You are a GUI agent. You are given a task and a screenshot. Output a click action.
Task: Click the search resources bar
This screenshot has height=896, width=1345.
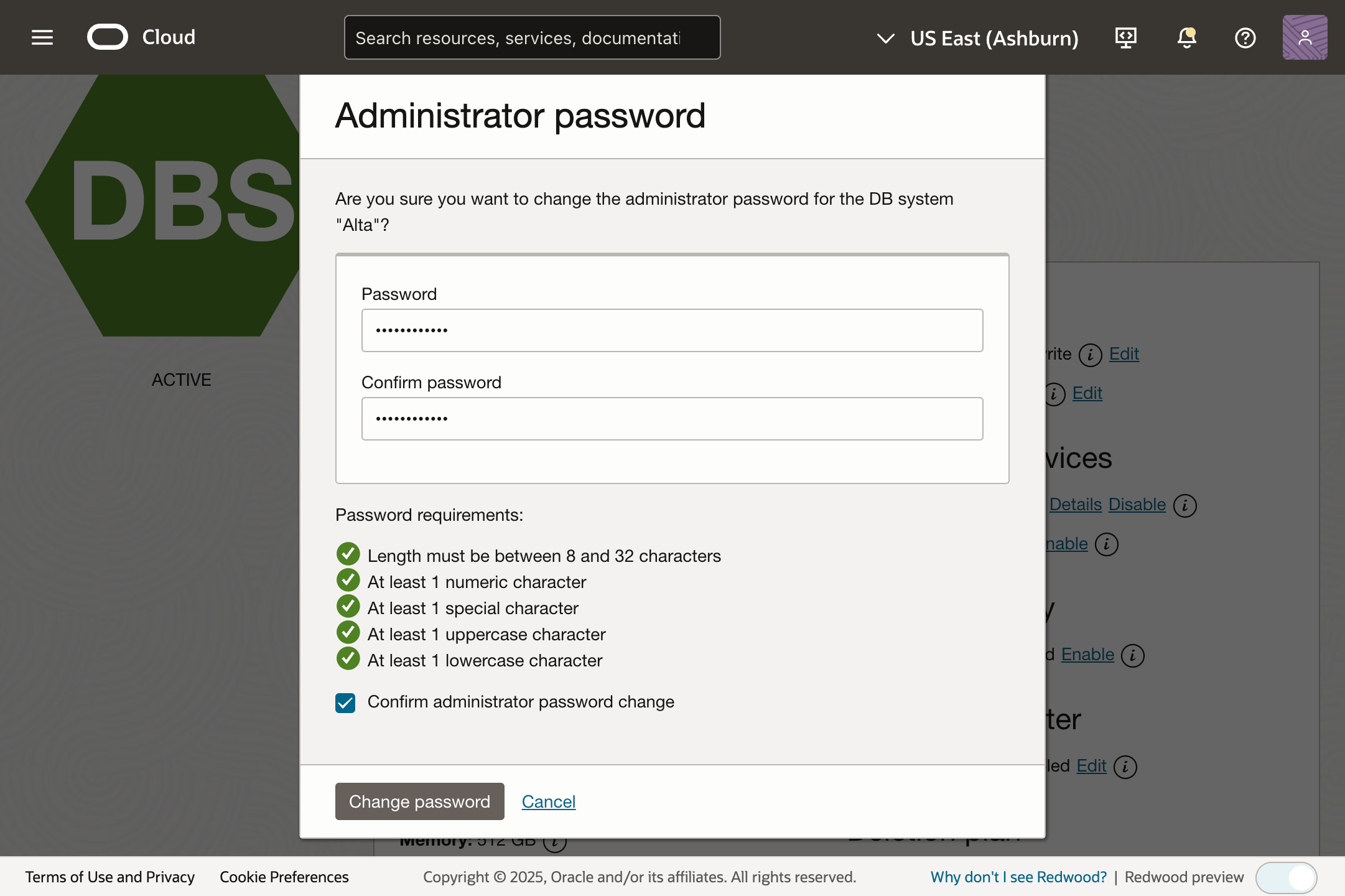point(532,37)
